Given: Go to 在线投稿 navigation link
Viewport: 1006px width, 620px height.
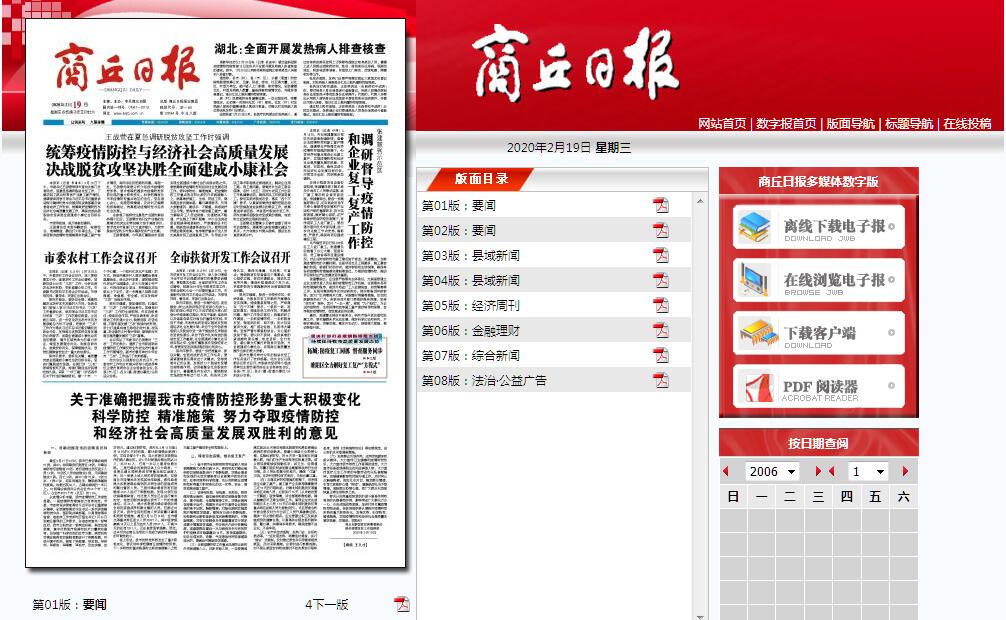Looking at the screenshot, I should click(x=966, y=124).
